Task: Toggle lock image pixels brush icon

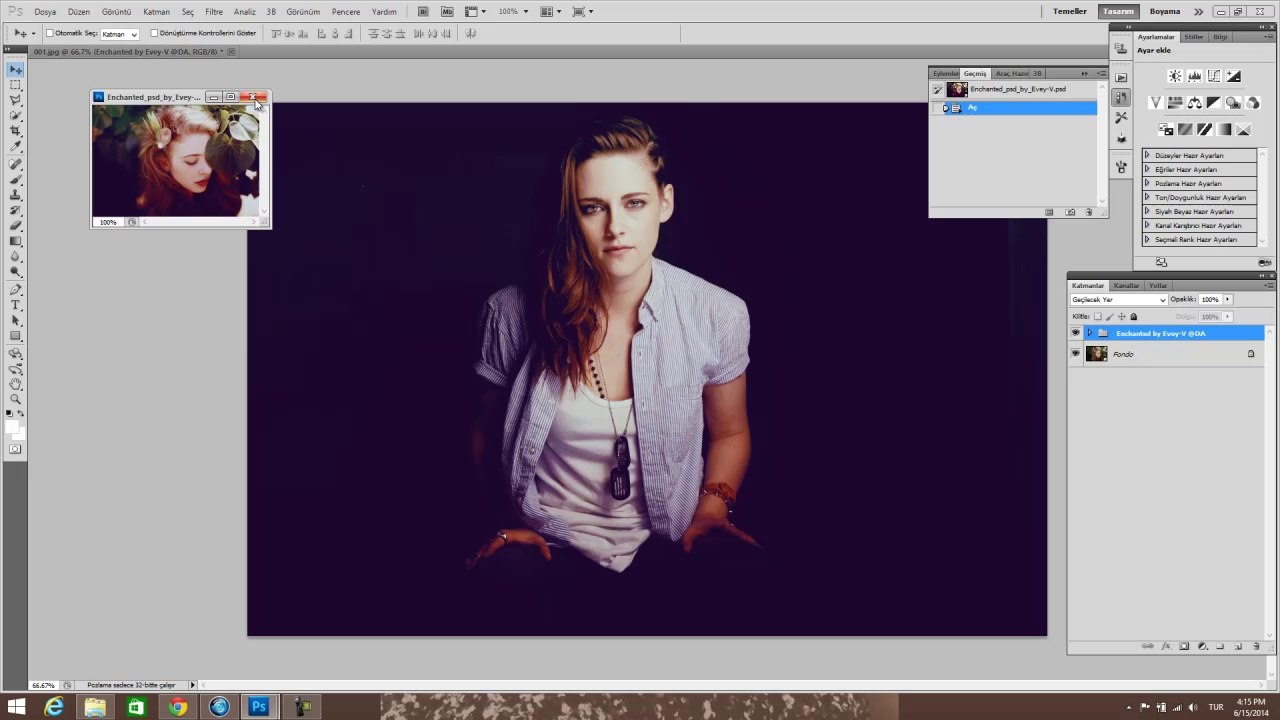Action: [1109, 316]
